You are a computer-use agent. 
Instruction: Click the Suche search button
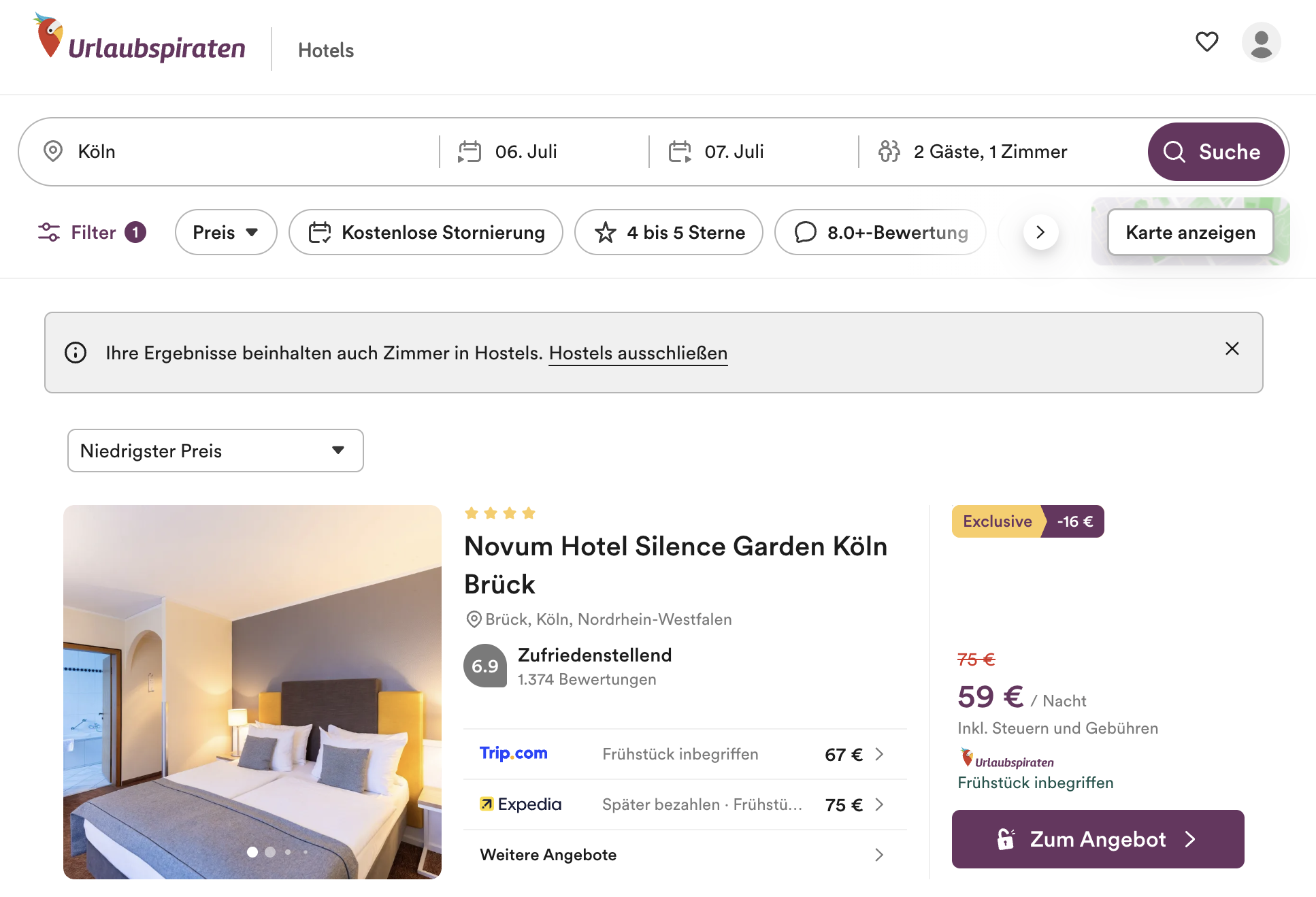[1216, 152]
